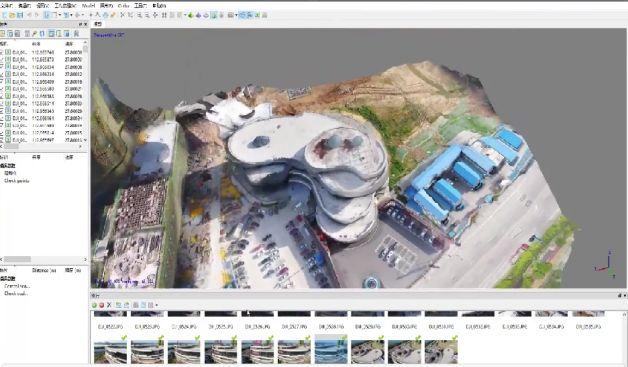The image size is (628, 367).
Task: Open the 帮助 (Help) menu
Action: point(159,6)
